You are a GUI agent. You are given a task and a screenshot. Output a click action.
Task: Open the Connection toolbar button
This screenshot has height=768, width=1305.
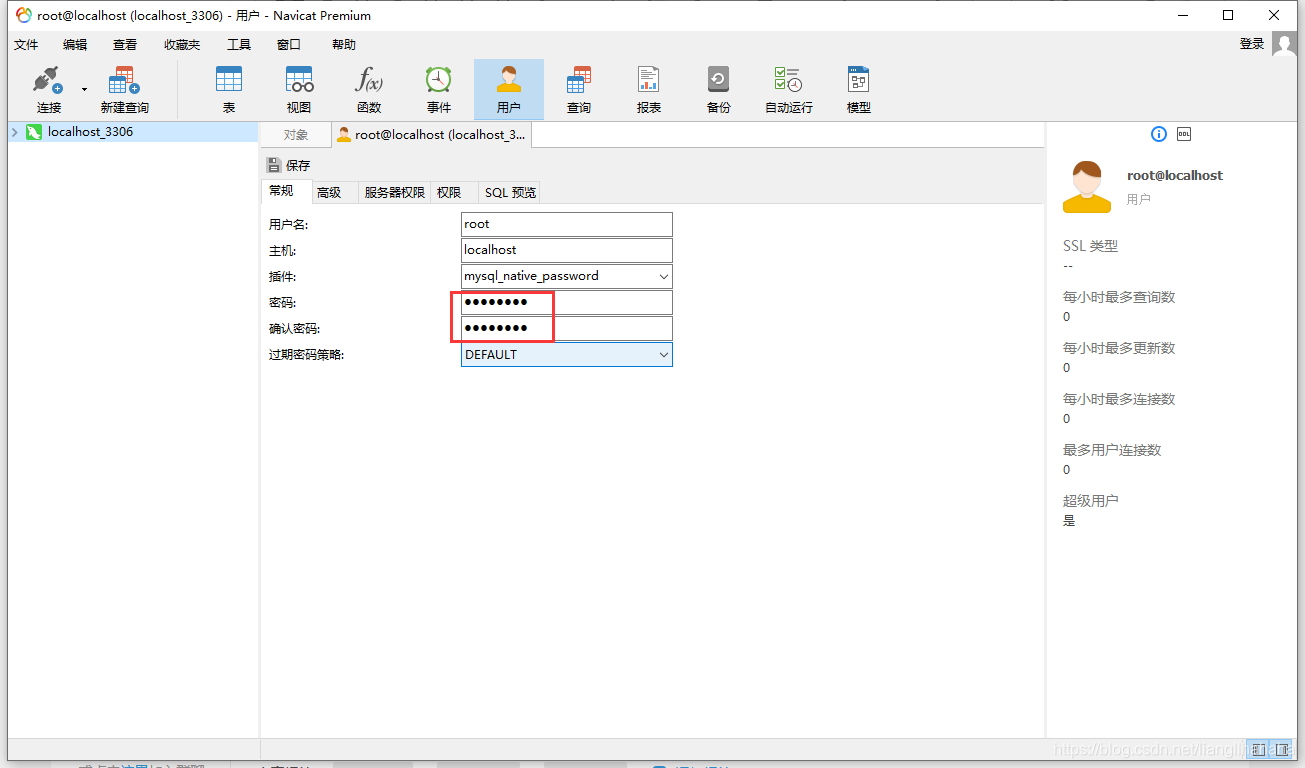(x=48, y=90)
